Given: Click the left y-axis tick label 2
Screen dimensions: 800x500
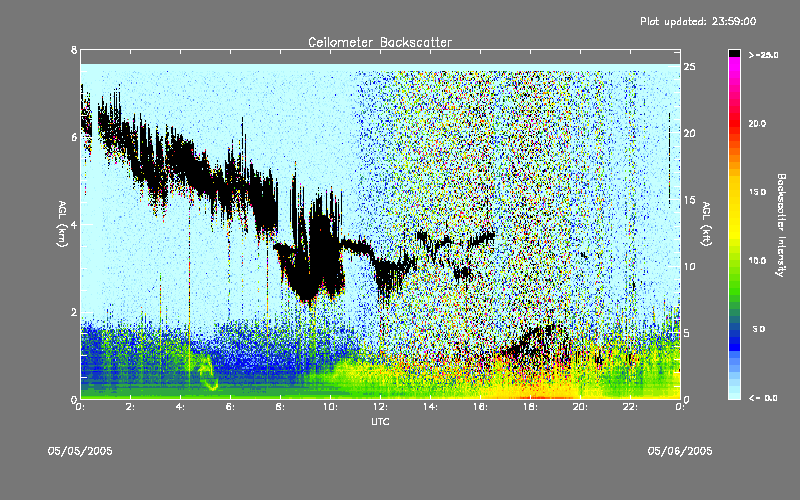Looking at the screenshot, I should pos(74,312).
